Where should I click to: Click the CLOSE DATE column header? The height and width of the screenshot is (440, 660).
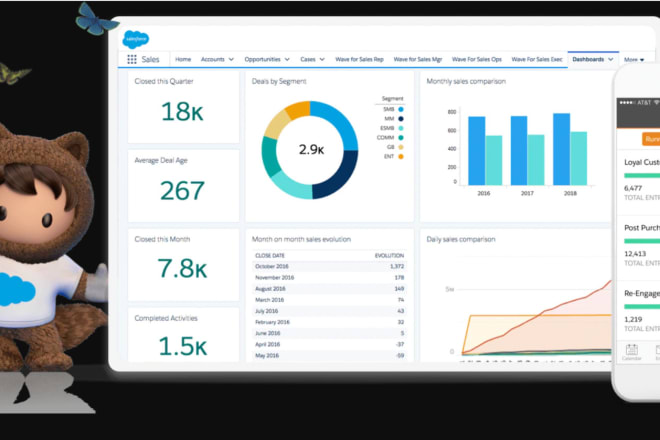coord(270,256)
